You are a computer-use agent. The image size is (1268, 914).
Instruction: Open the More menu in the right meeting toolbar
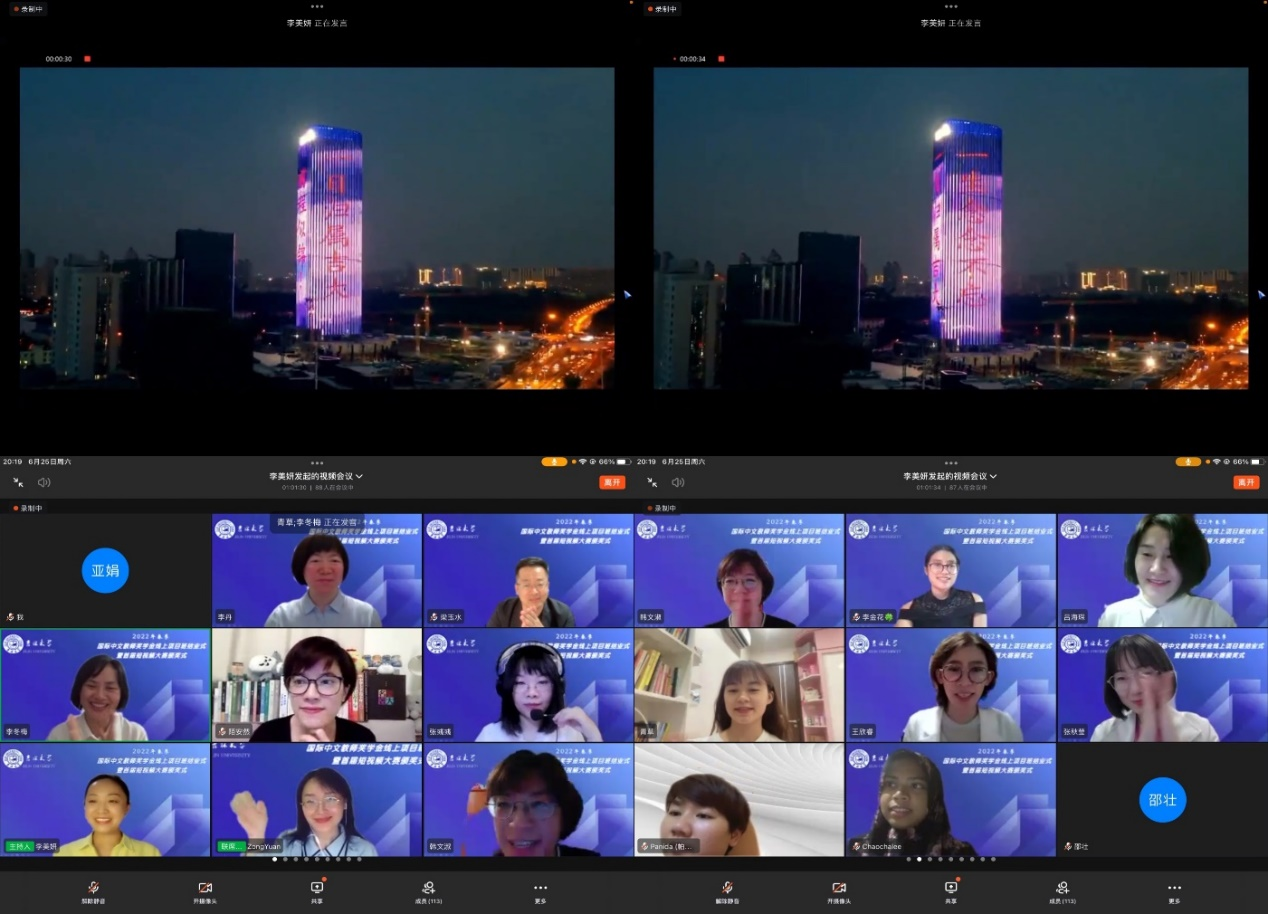(1174, 889)
